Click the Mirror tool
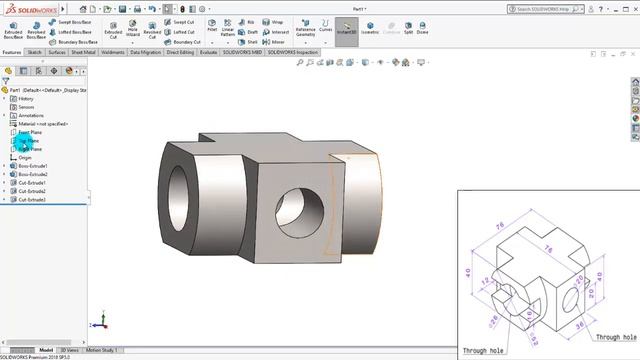 coord(273,42)
